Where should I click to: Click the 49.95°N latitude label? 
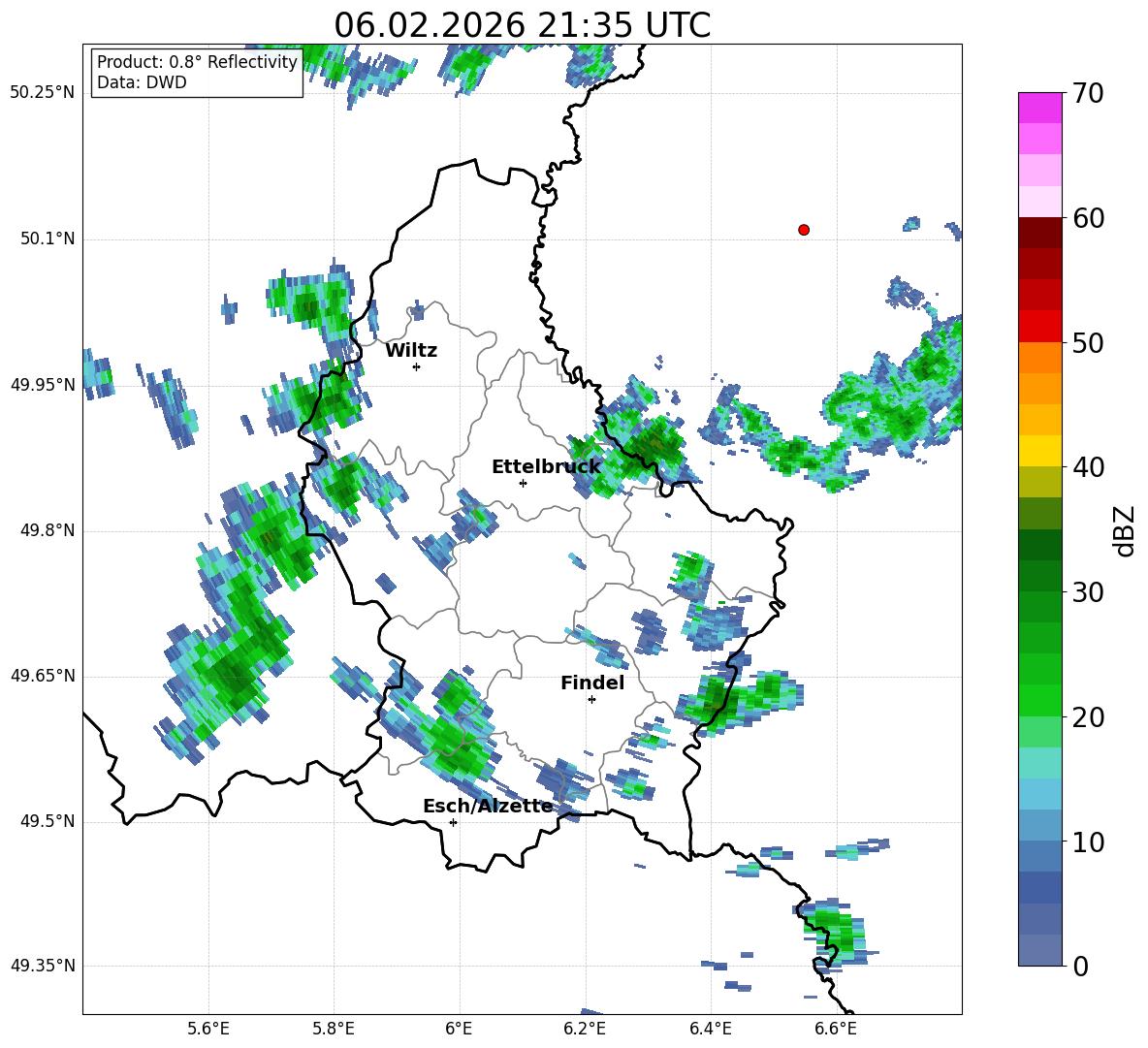click(x=43, y=384)
